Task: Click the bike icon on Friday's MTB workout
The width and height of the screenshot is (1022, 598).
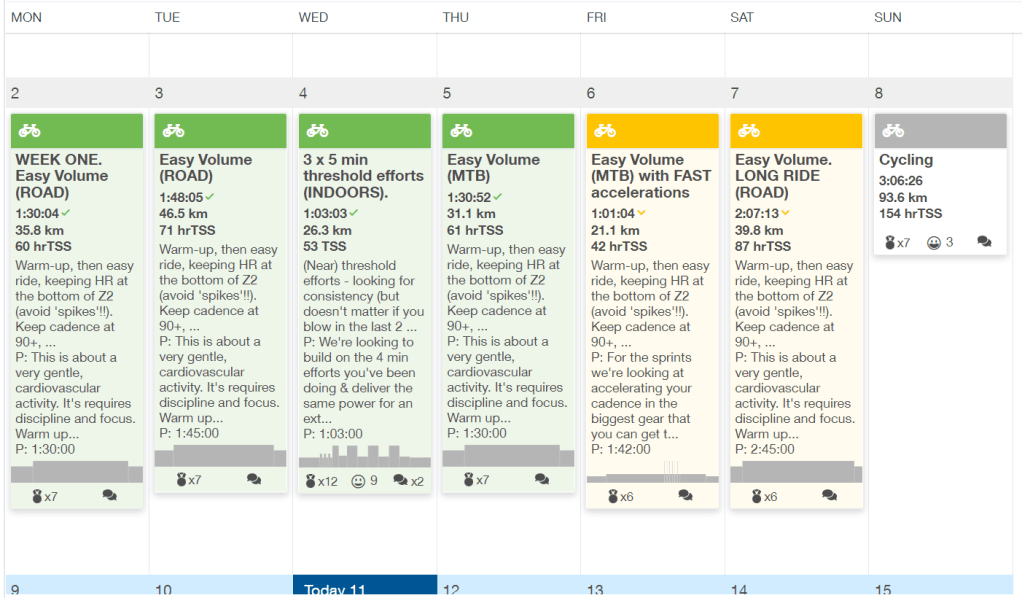Action: point(605,131)
